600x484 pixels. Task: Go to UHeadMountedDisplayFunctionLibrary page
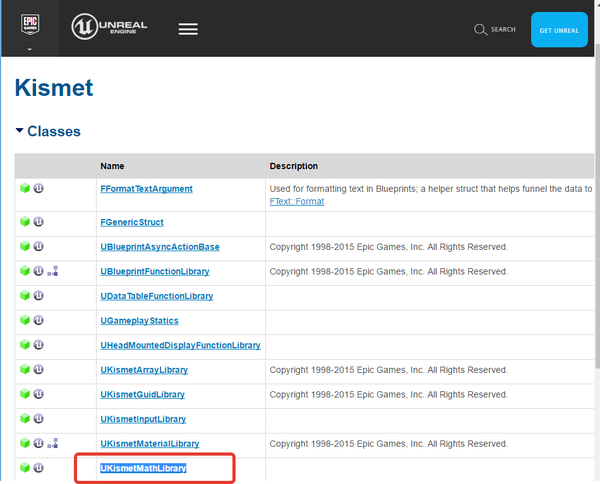click(x=180, y=345)
